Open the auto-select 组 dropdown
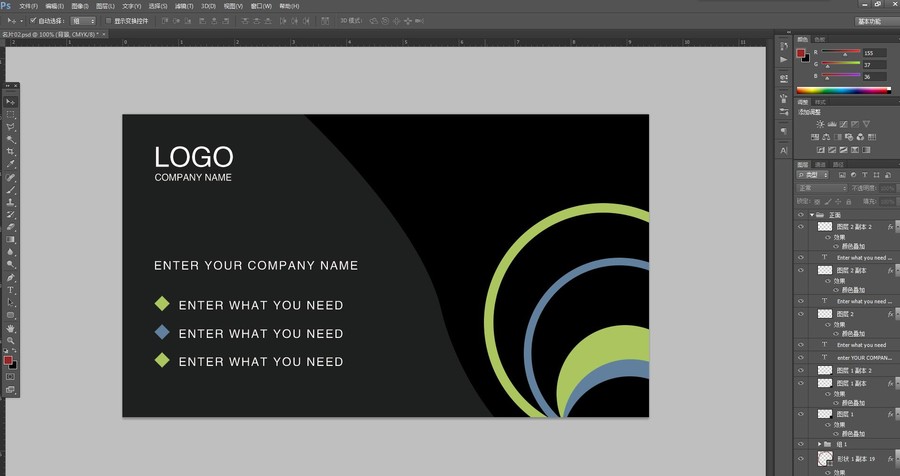Screen dimensions: 900x476 (x=83, y=21)
